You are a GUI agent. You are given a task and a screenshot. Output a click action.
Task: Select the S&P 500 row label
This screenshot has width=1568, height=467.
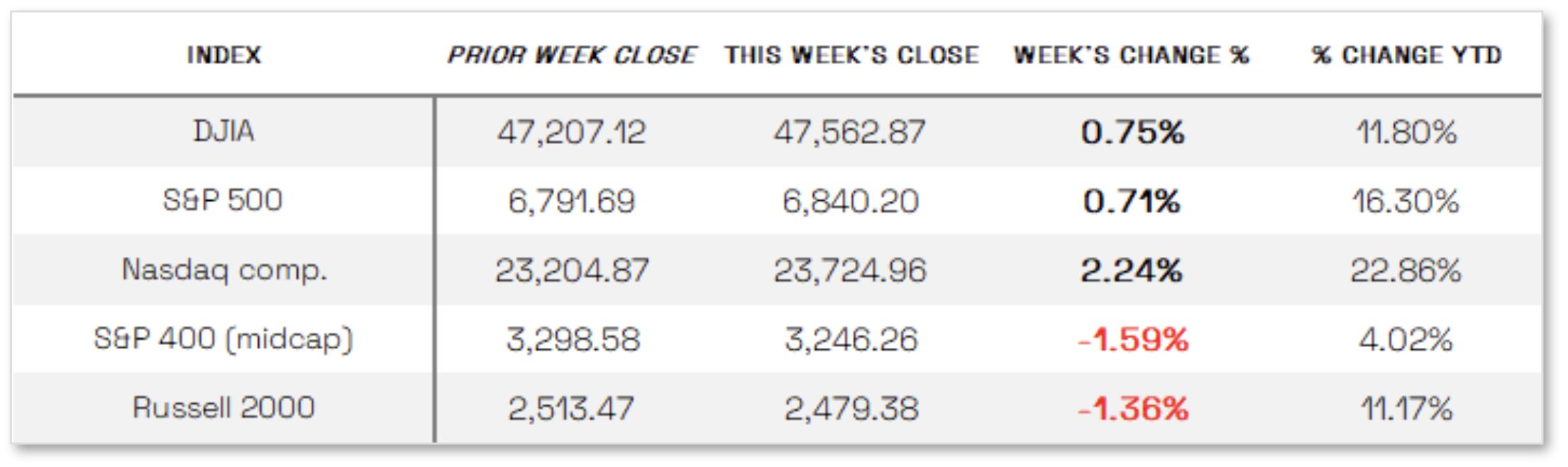(223, 200)
